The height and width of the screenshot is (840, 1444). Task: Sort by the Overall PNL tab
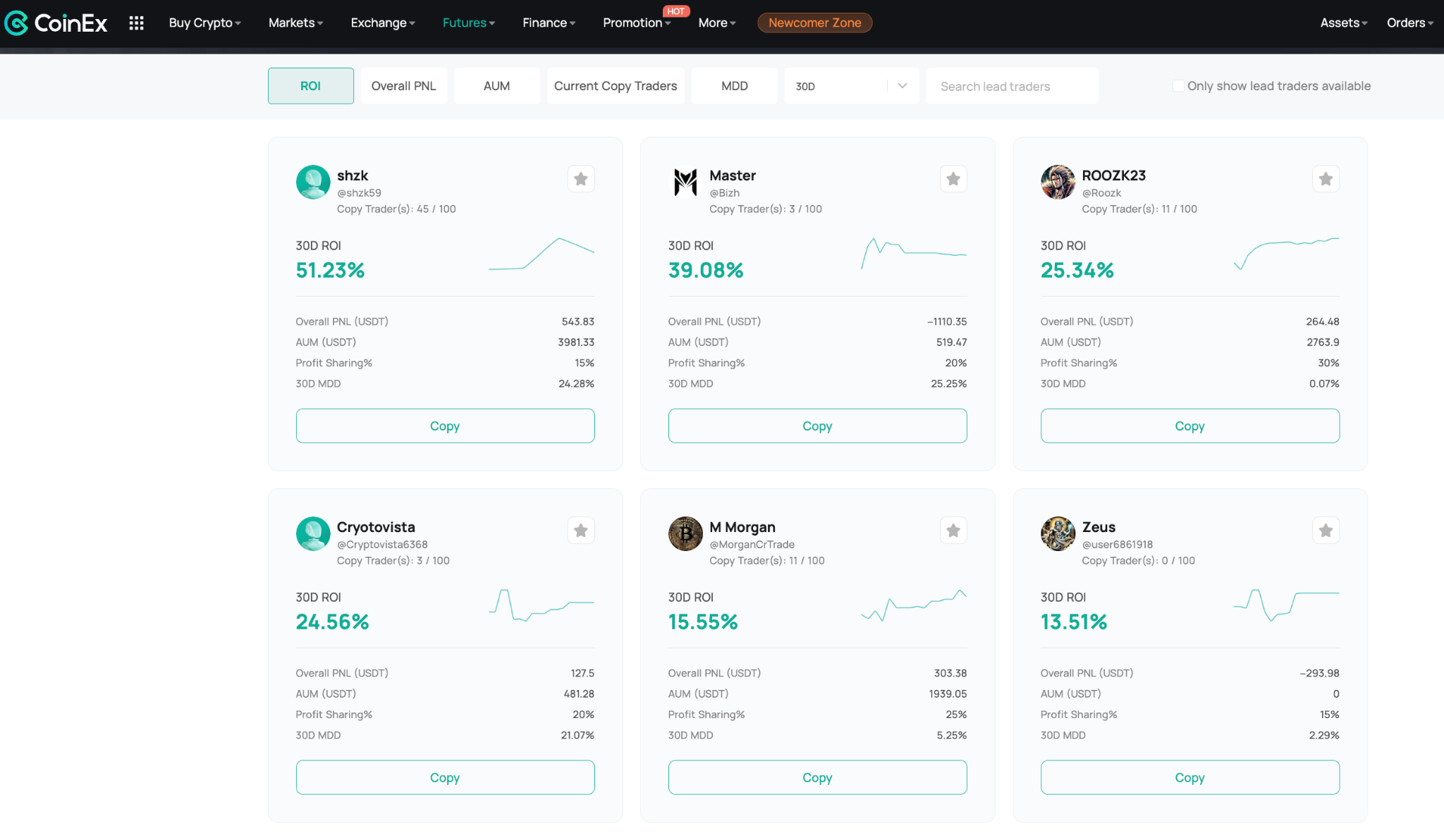(x=403, y=86)
